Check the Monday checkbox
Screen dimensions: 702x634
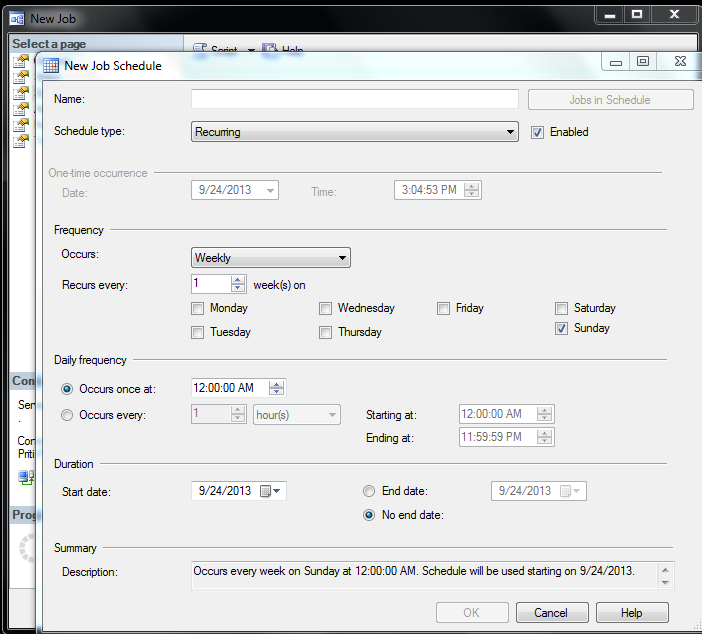pos(198,309)
